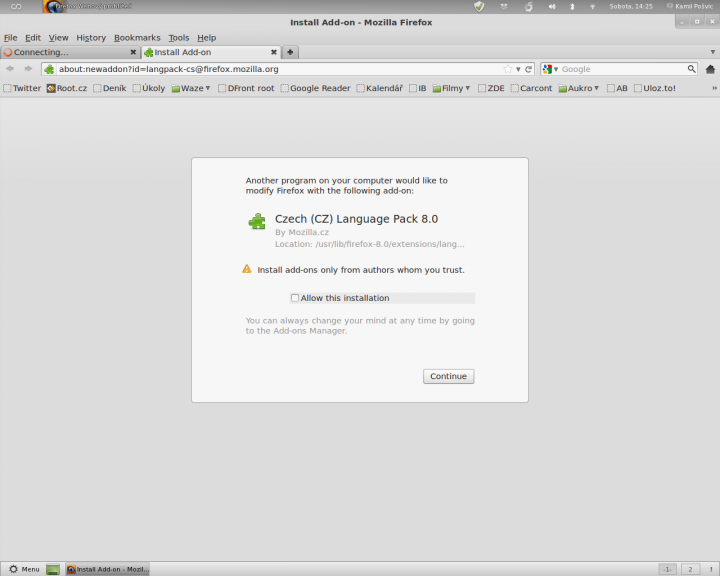Click the yellow warning triangle icon
Screen dimensions: 720x576
(247, 269)
